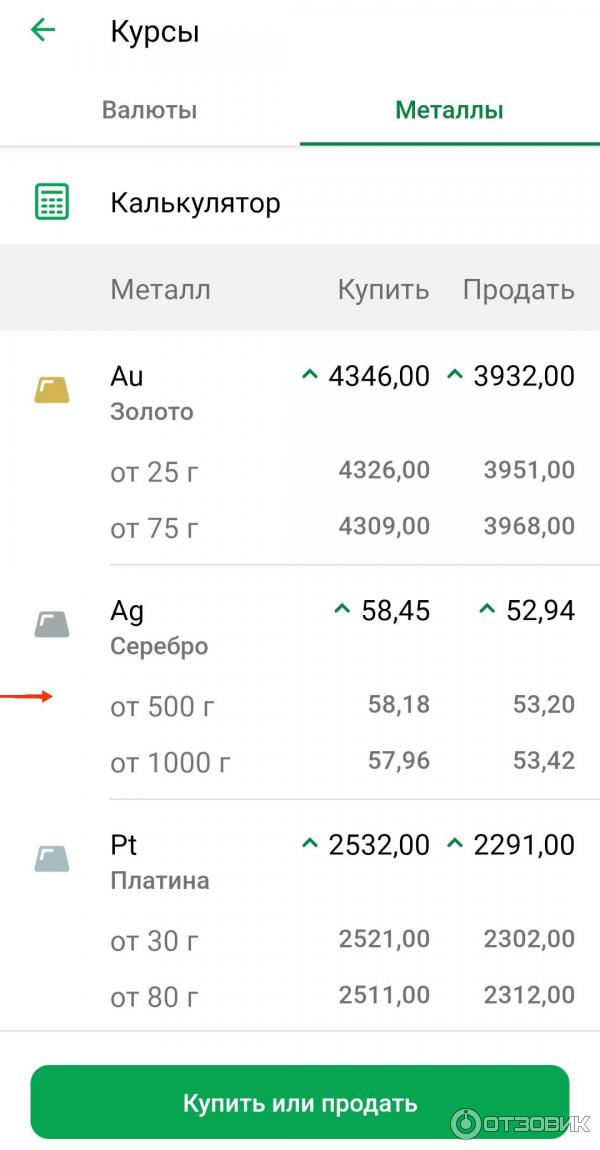Open the Au Золото row

(300, 393)
